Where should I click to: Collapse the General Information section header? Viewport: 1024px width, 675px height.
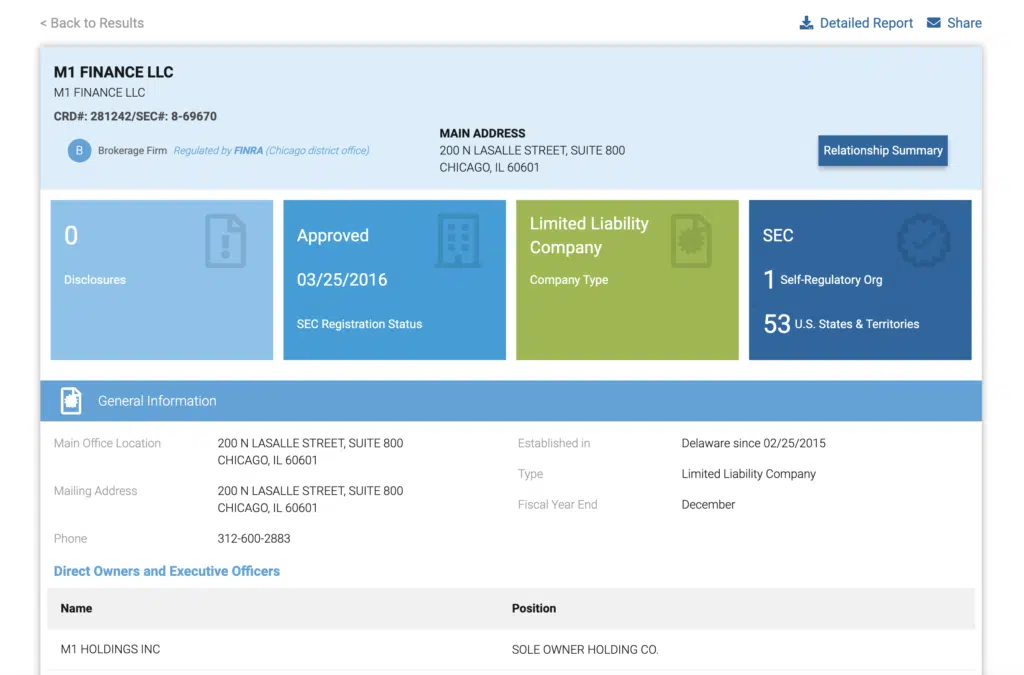point(510,401)
